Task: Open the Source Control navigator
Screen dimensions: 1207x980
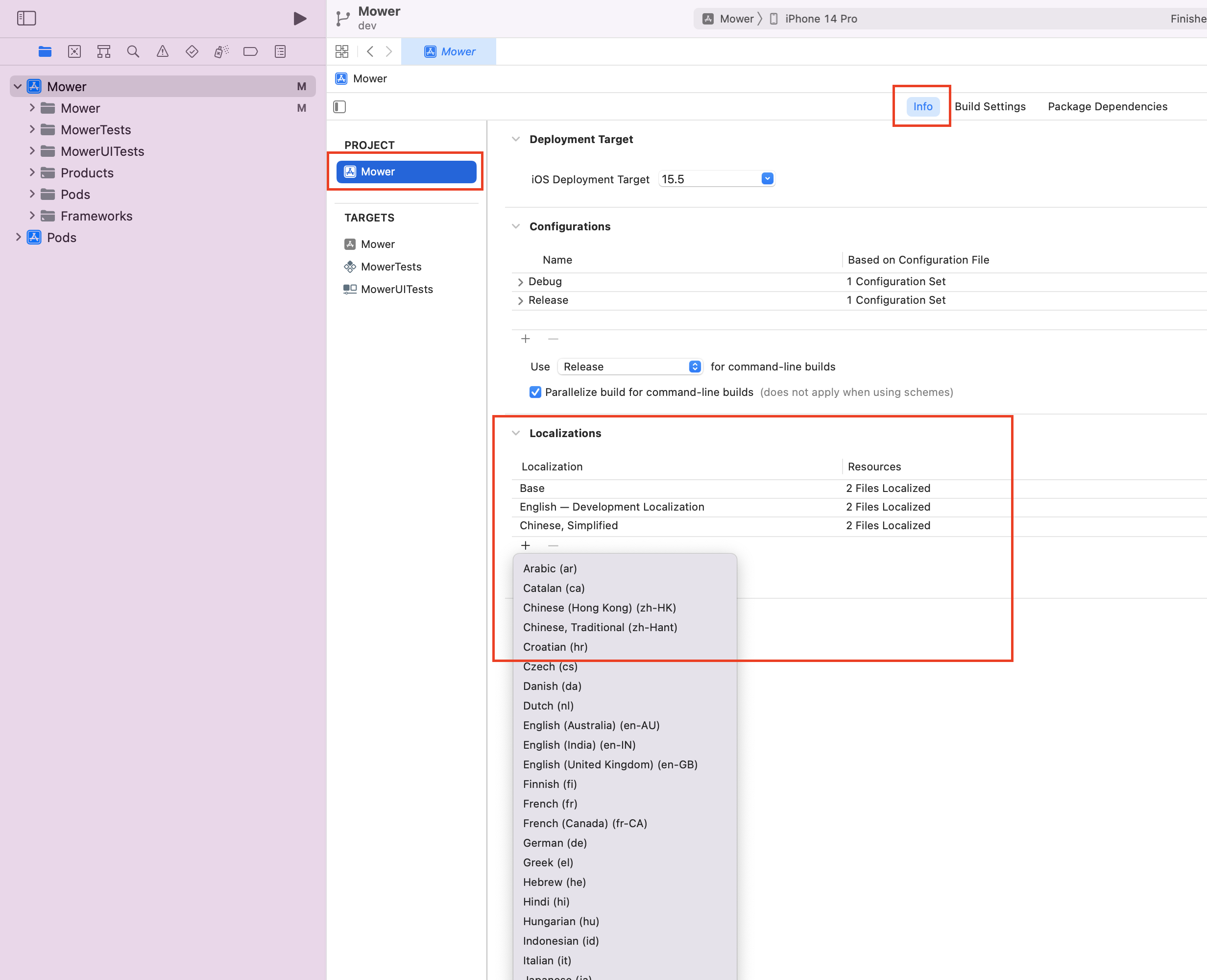Action: (x=74, y=52)
